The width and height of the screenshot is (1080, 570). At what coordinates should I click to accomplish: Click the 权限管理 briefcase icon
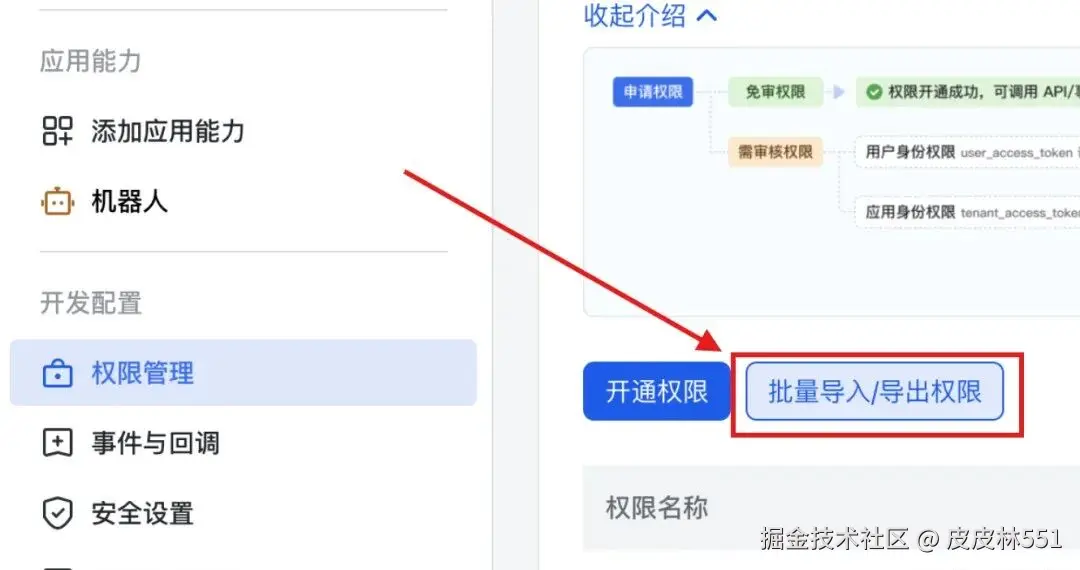tap(57, 374)
